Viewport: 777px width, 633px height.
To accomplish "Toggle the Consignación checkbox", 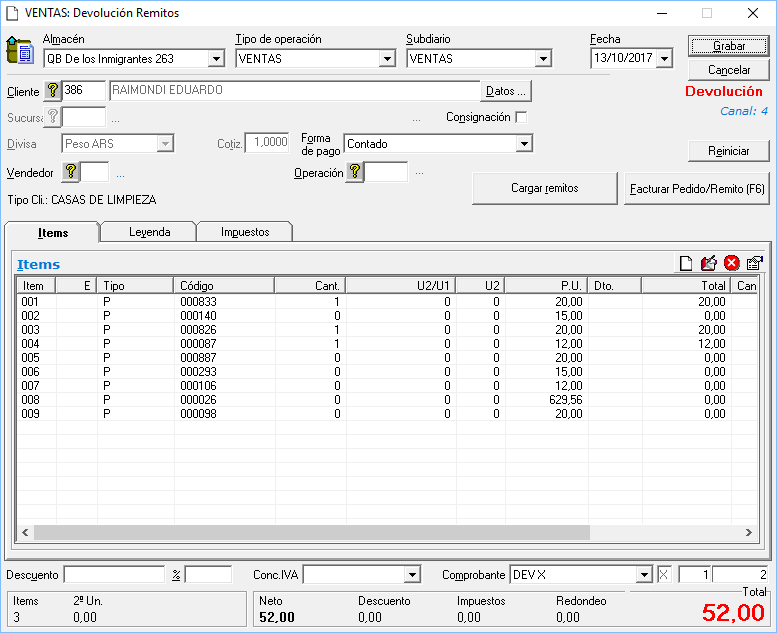I will [521, 117].
